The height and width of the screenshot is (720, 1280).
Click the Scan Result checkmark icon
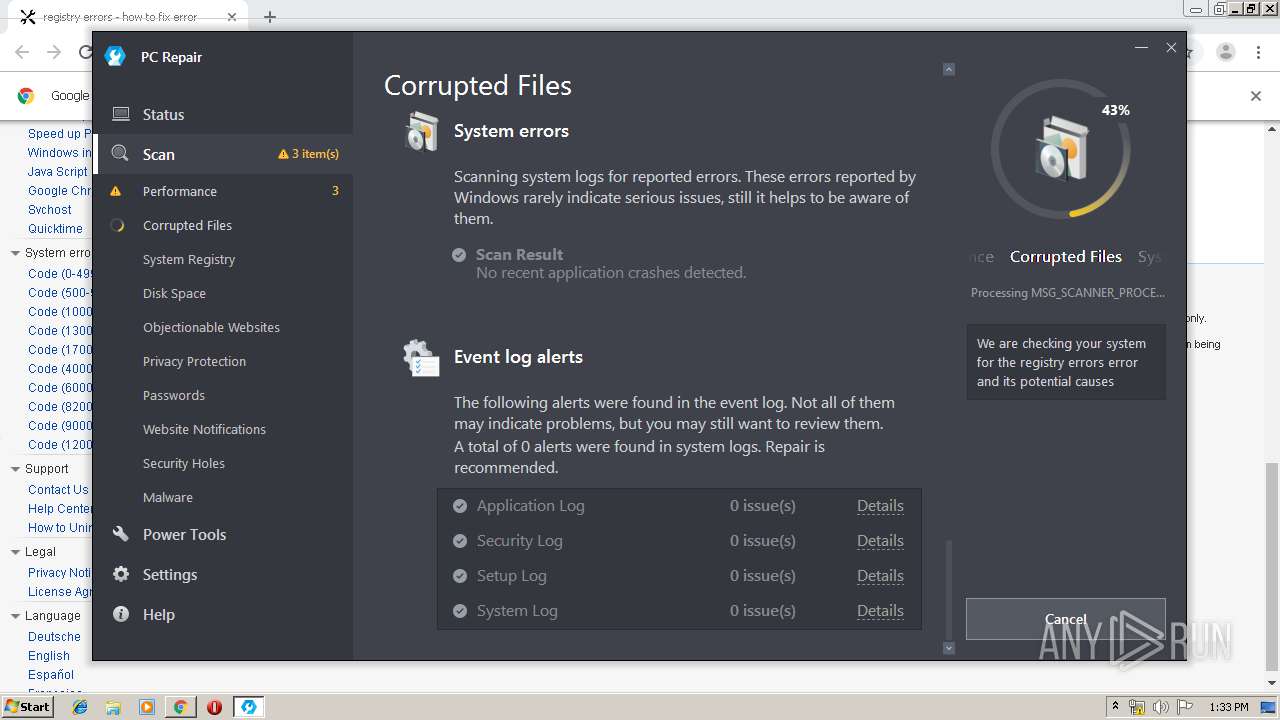coord(459,255)
